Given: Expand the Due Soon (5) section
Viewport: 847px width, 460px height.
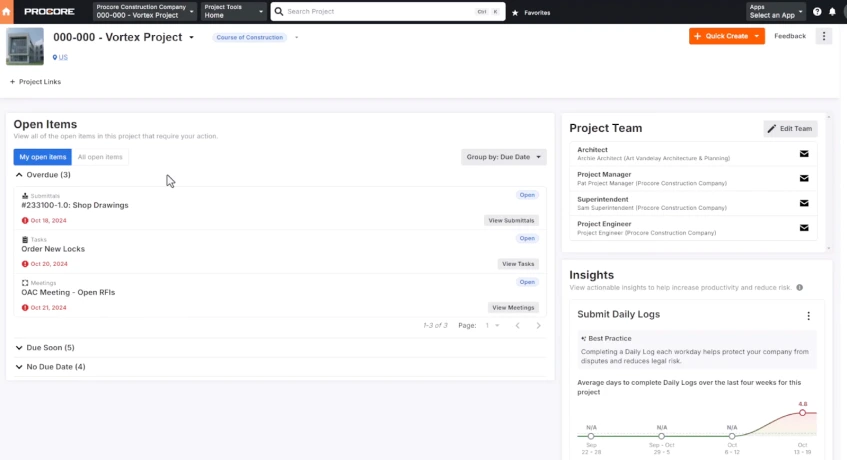Looking at the screenshot, I should [19, 348].
